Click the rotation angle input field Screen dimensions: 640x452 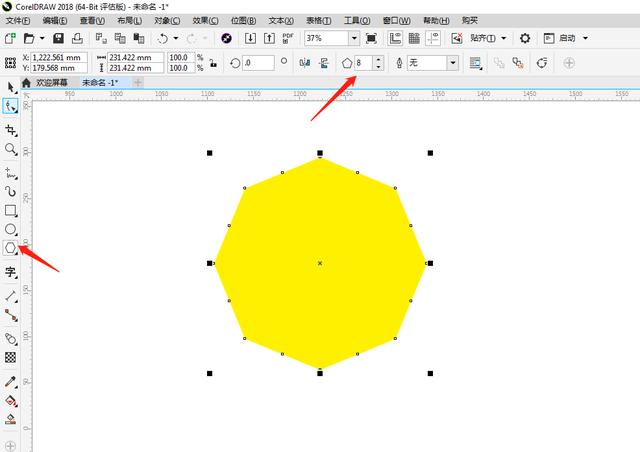click(258, 63)
